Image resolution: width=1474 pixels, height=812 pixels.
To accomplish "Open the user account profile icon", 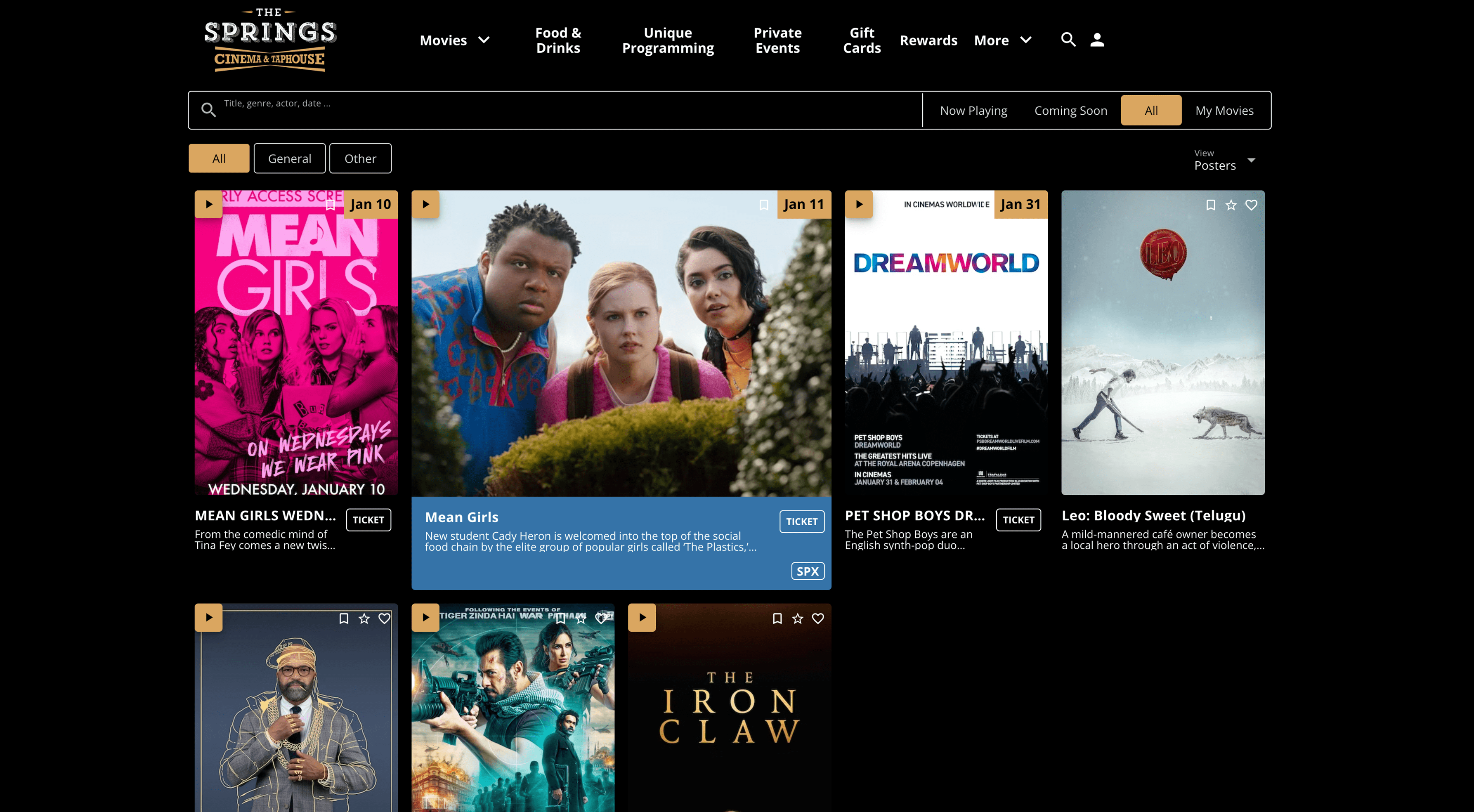I will pos(1096,40).
